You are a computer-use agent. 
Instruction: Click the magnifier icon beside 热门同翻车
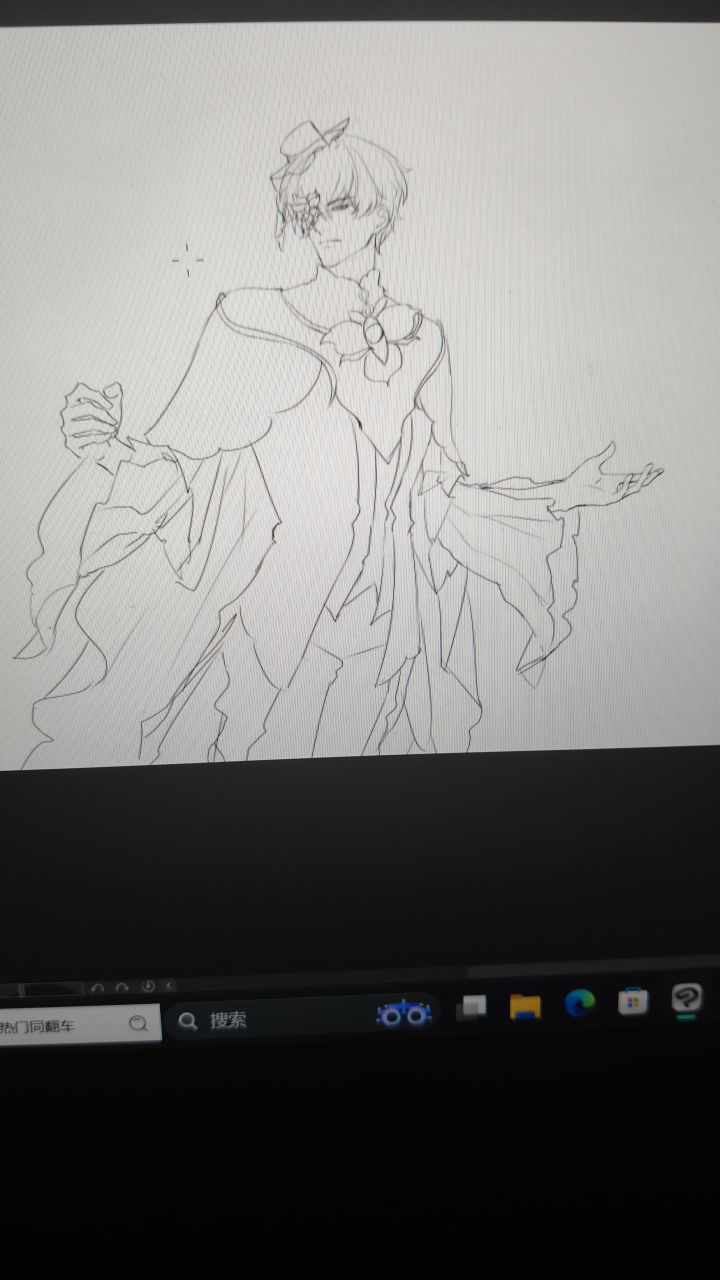139,1023
